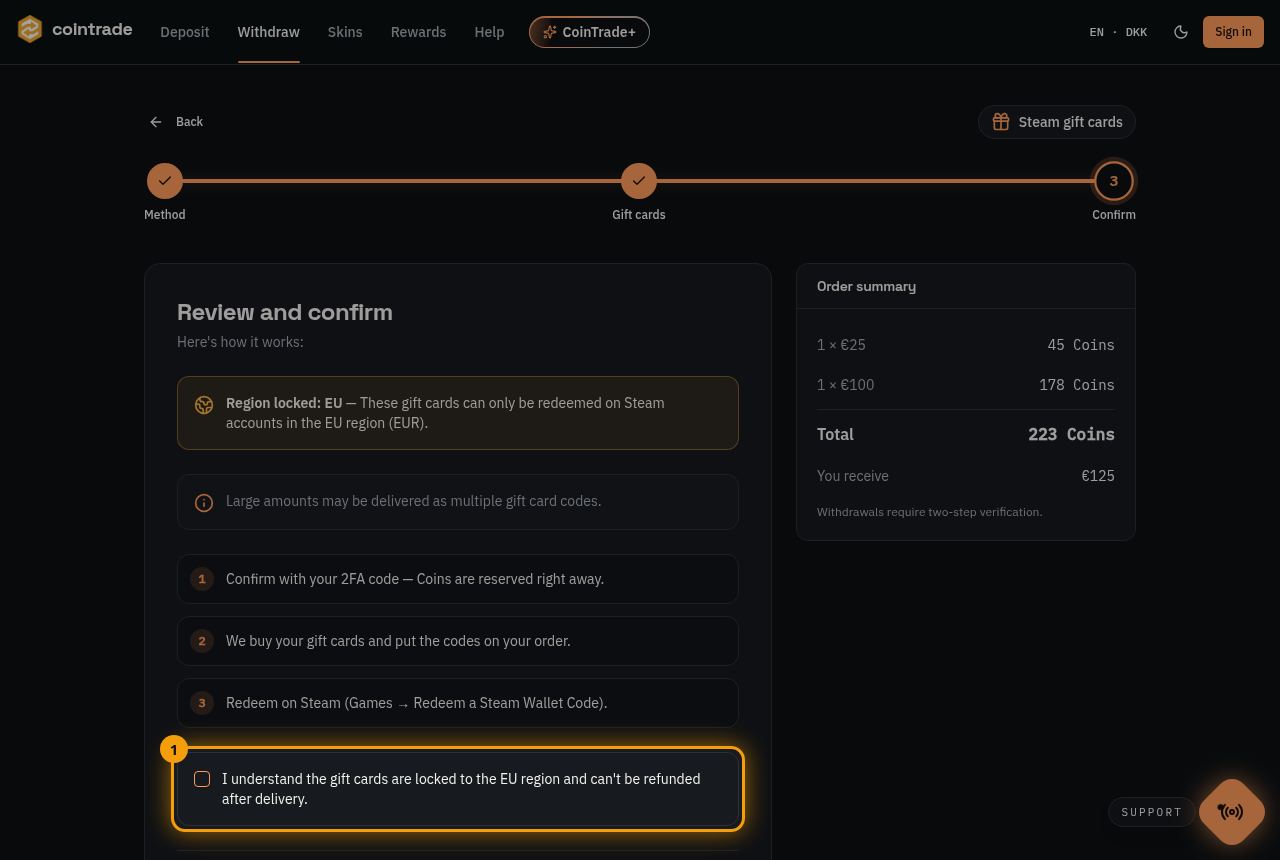Open the Help menu item

coord(489,32)
